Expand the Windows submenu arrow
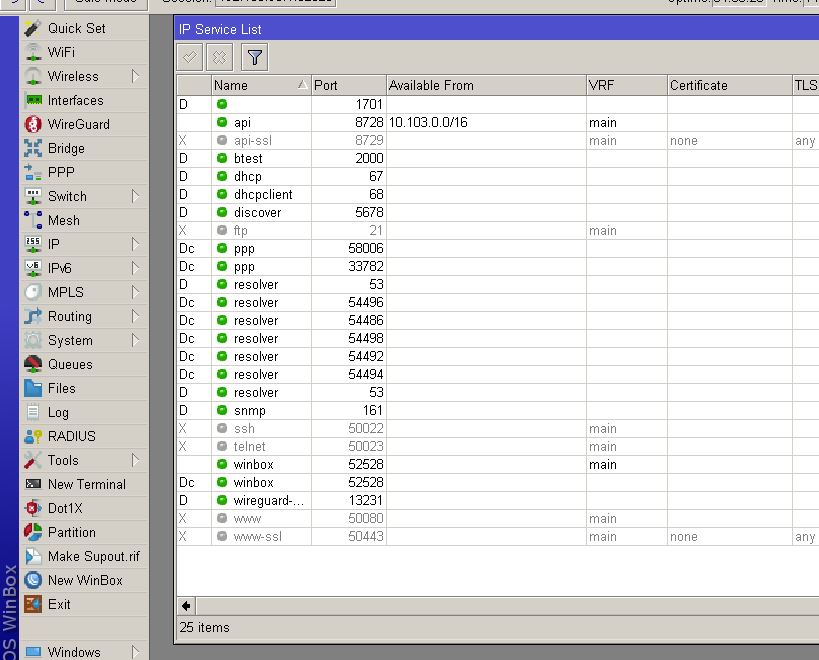 click(135, 652)
